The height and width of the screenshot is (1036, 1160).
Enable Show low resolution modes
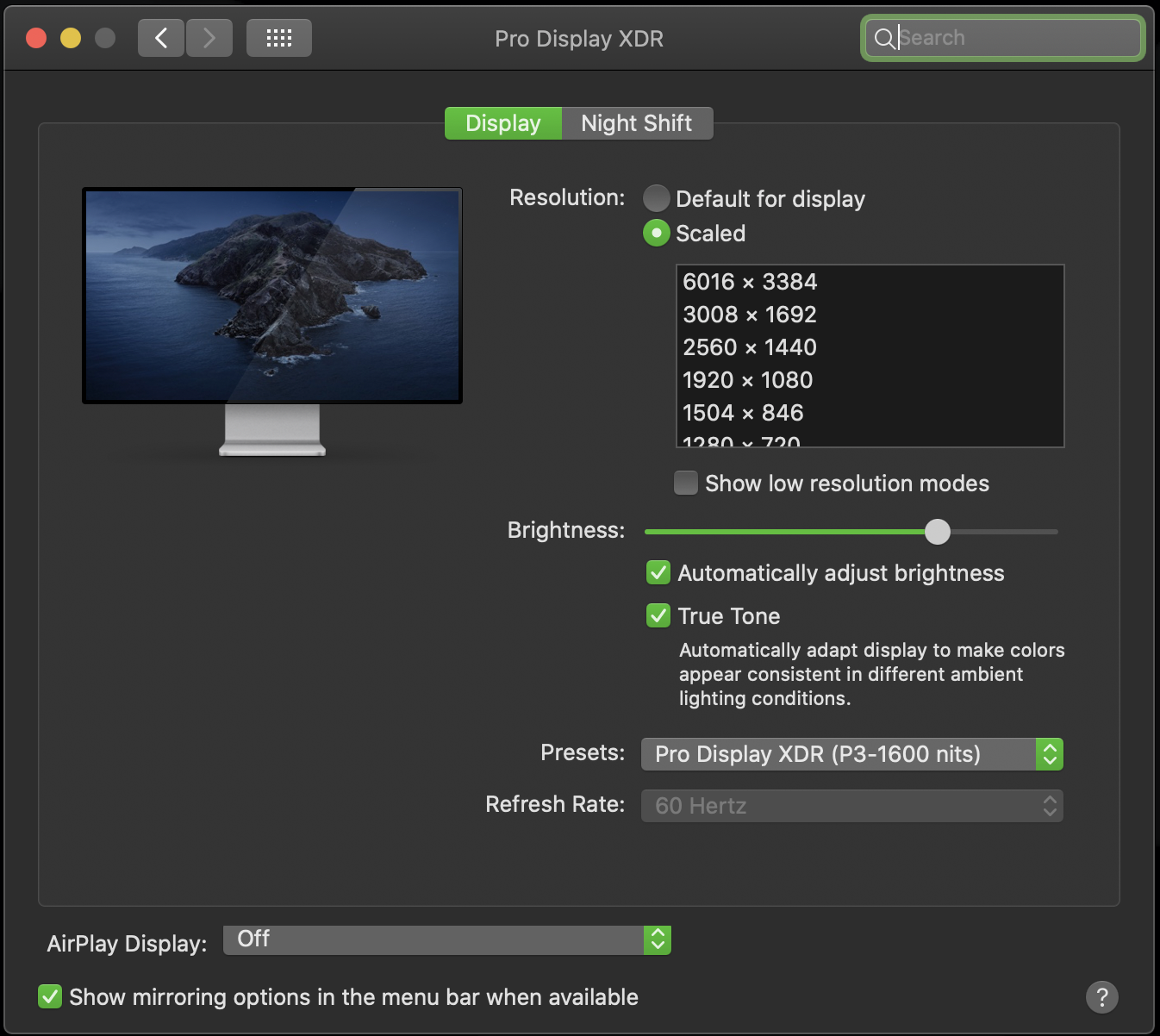[x=686, y=483]
